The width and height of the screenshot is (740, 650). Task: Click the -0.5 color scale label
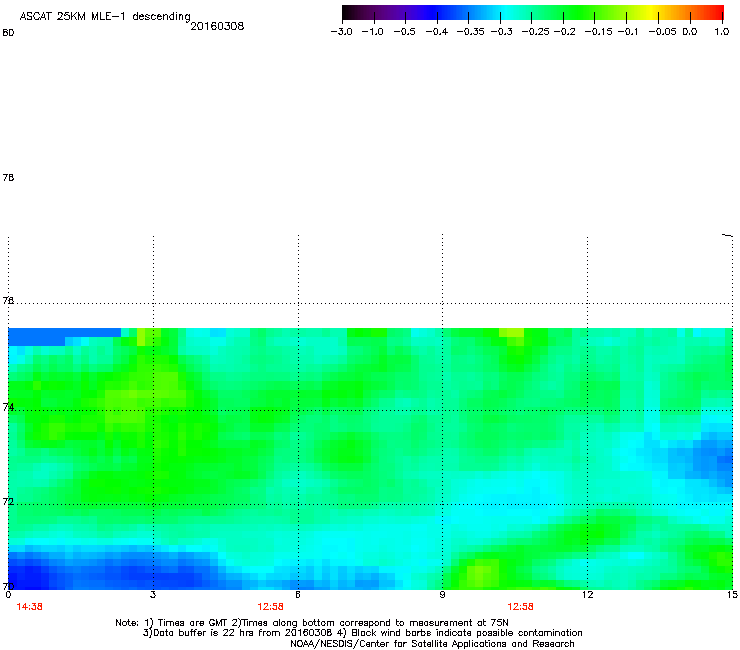(404, 32)
